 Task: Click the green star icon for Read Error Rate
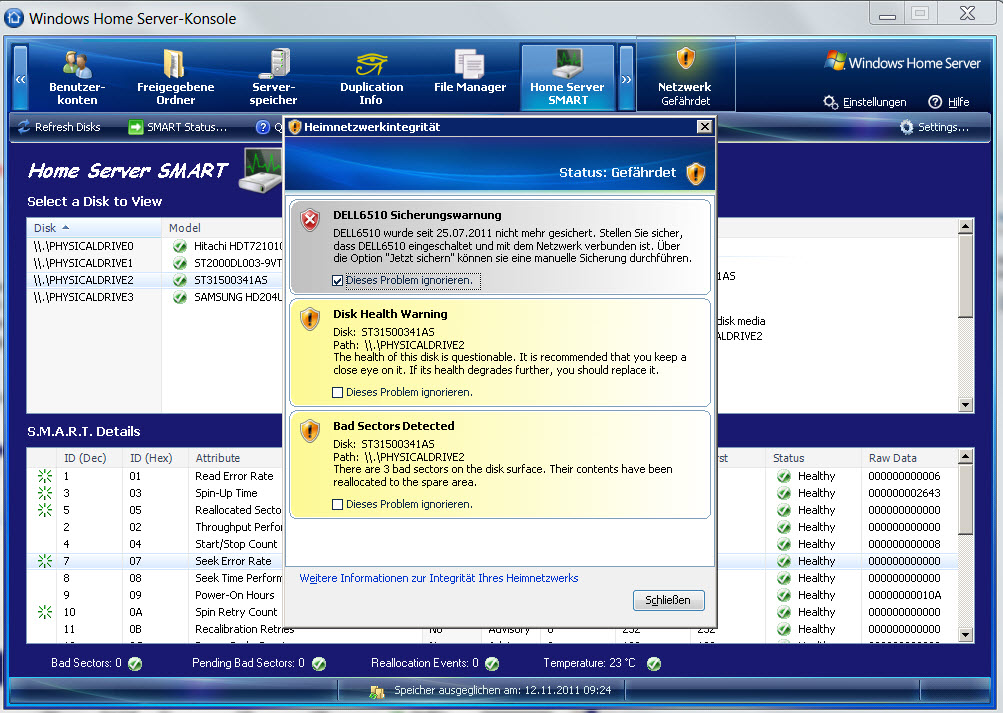coord(45,476)
